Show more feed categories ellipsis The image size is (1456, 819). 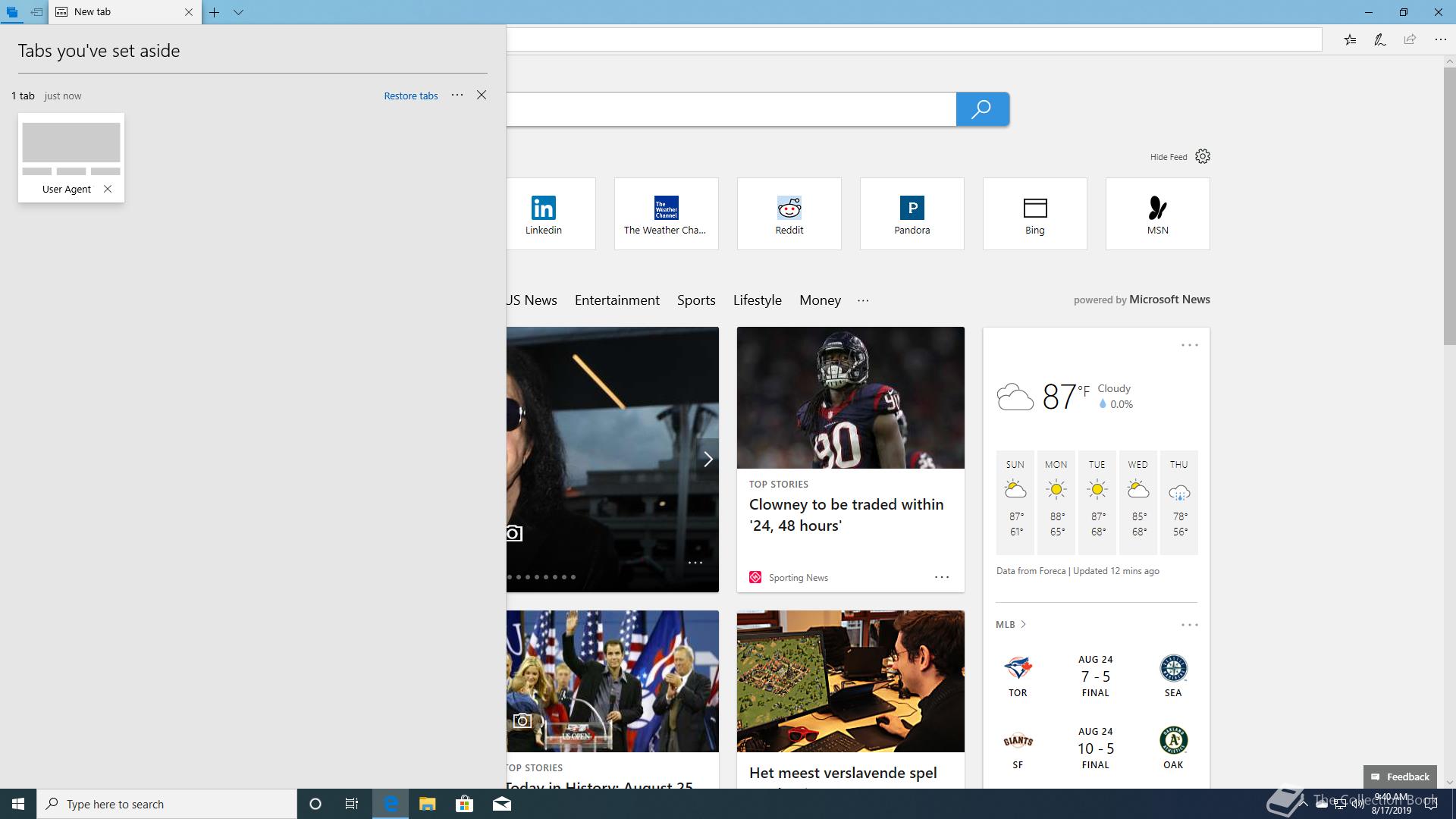(x=863, y=300)
